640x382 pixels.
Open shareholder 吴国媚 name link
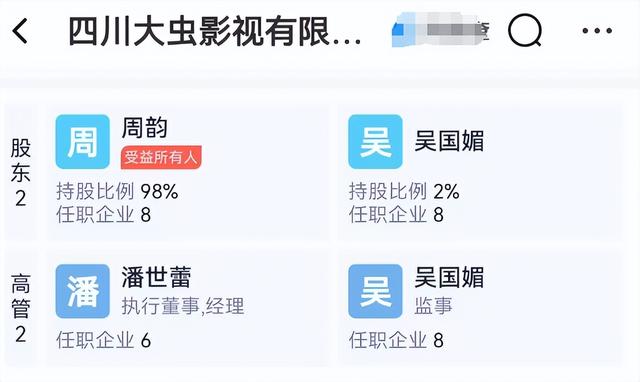449,141
